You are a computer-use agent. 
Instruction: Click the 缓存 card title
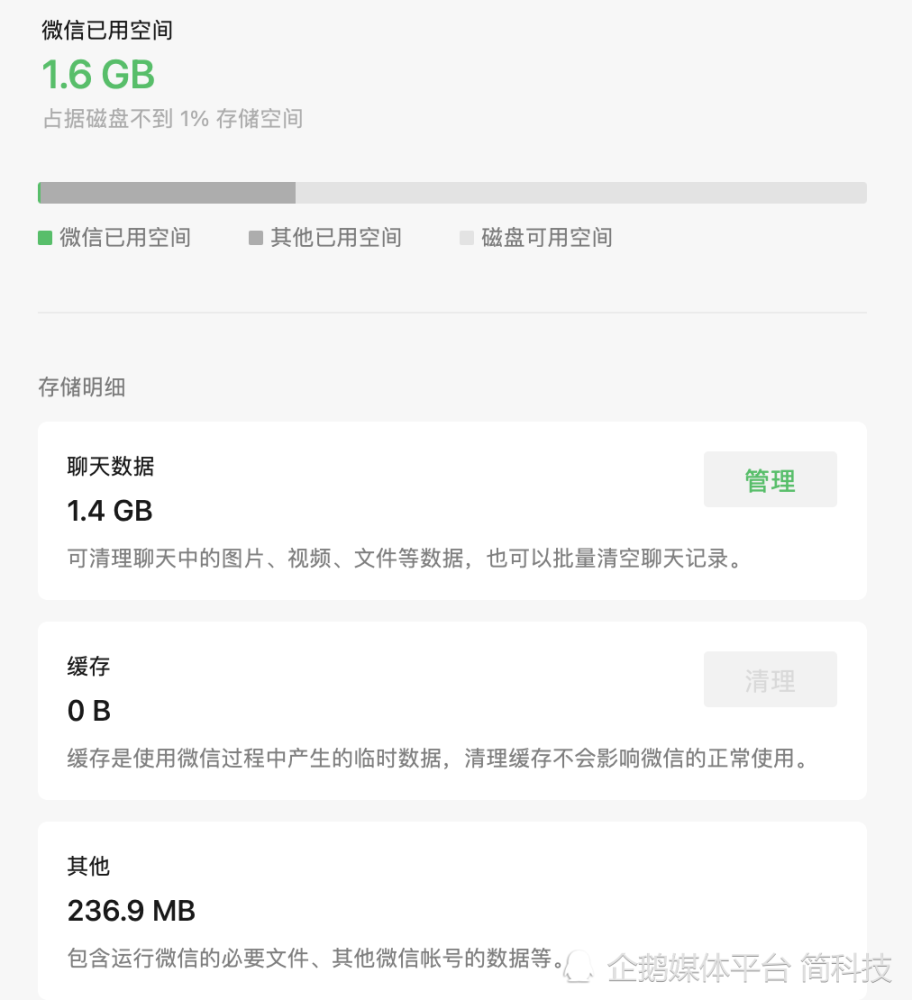click(89, 666)
